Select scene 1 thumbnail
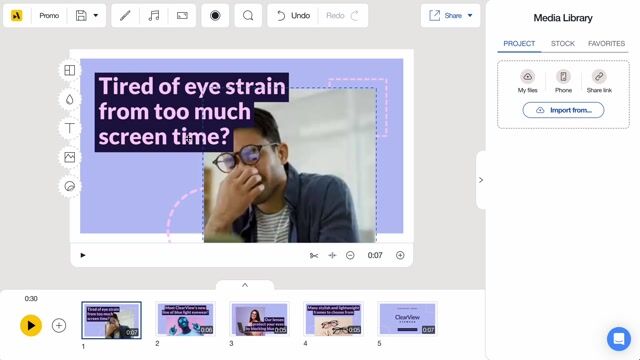Viewport: 640px width, 360px height. coord(111,320)
